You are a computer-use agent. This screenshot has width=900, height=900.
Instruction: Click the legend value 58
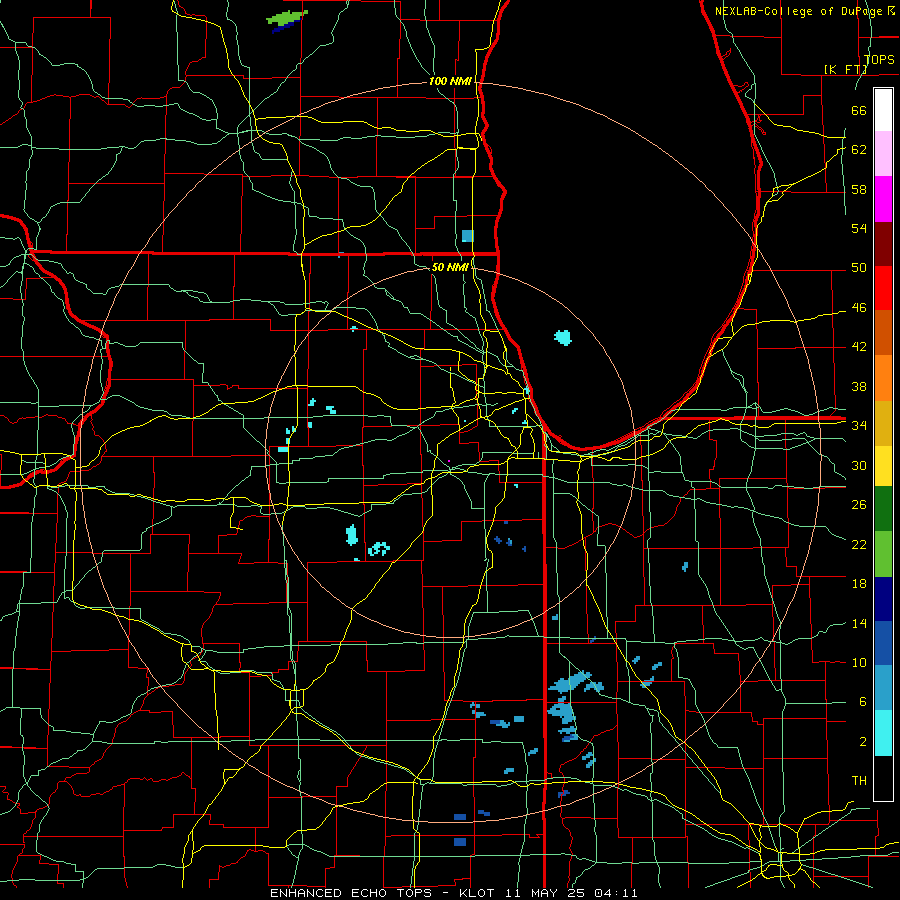click(x=859, y=189)
